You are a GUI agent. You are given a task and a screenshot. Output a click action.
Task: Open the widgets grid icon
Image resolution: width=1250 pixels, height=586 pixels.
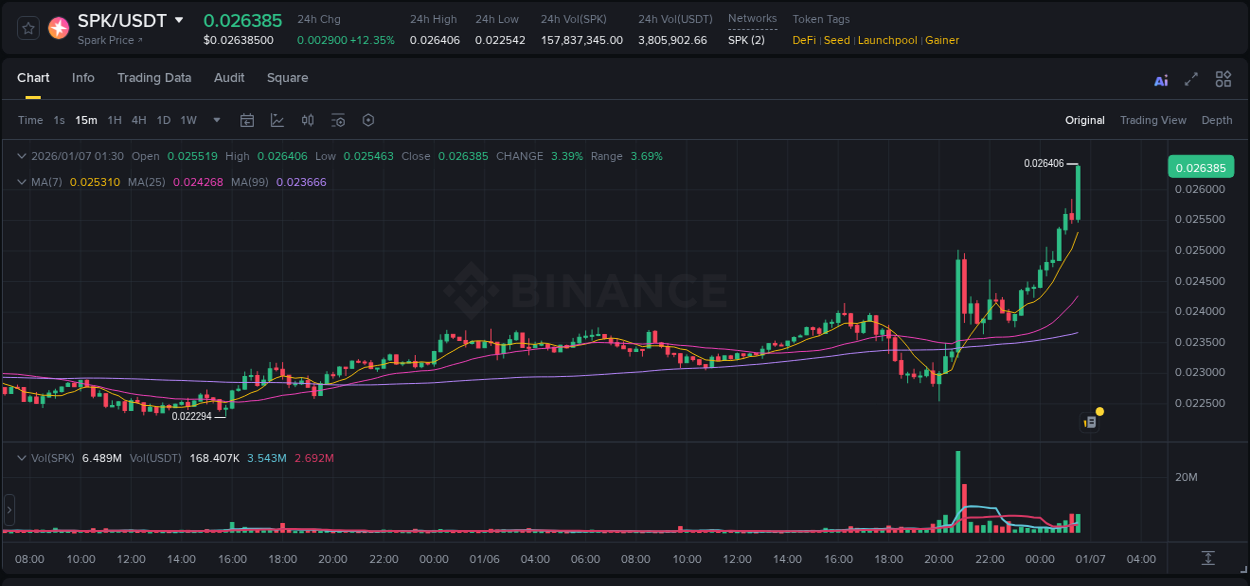tap(1223, 79)
